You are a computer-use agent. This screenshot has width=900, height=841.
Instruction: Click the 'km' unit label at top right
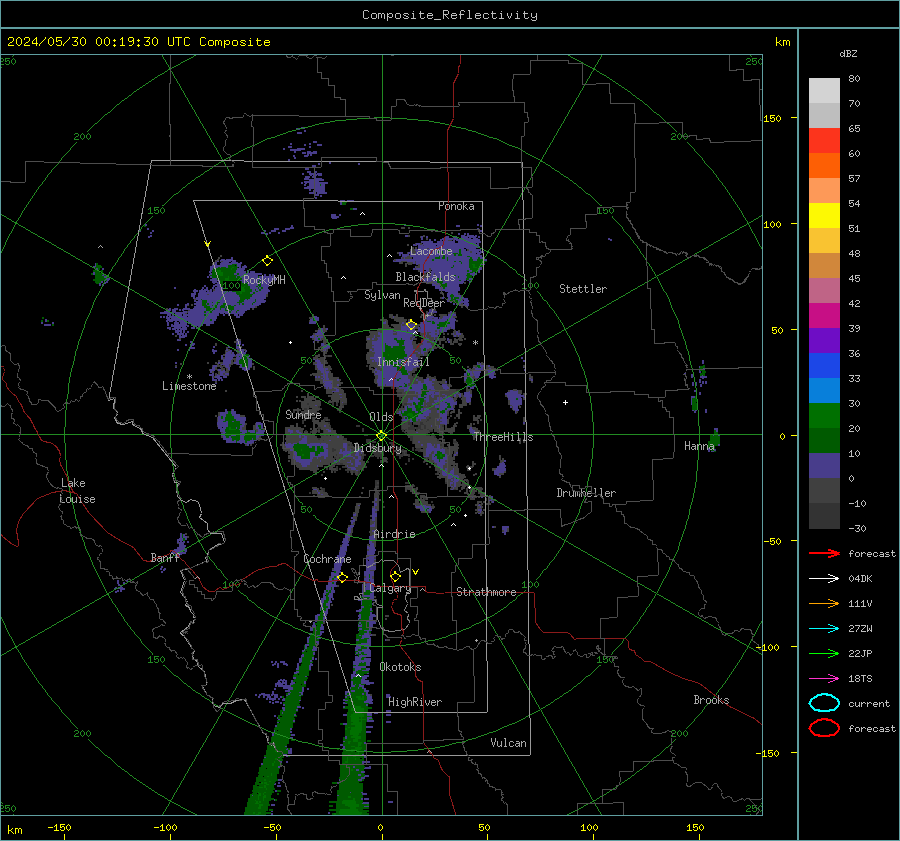(x=782, y=42)
